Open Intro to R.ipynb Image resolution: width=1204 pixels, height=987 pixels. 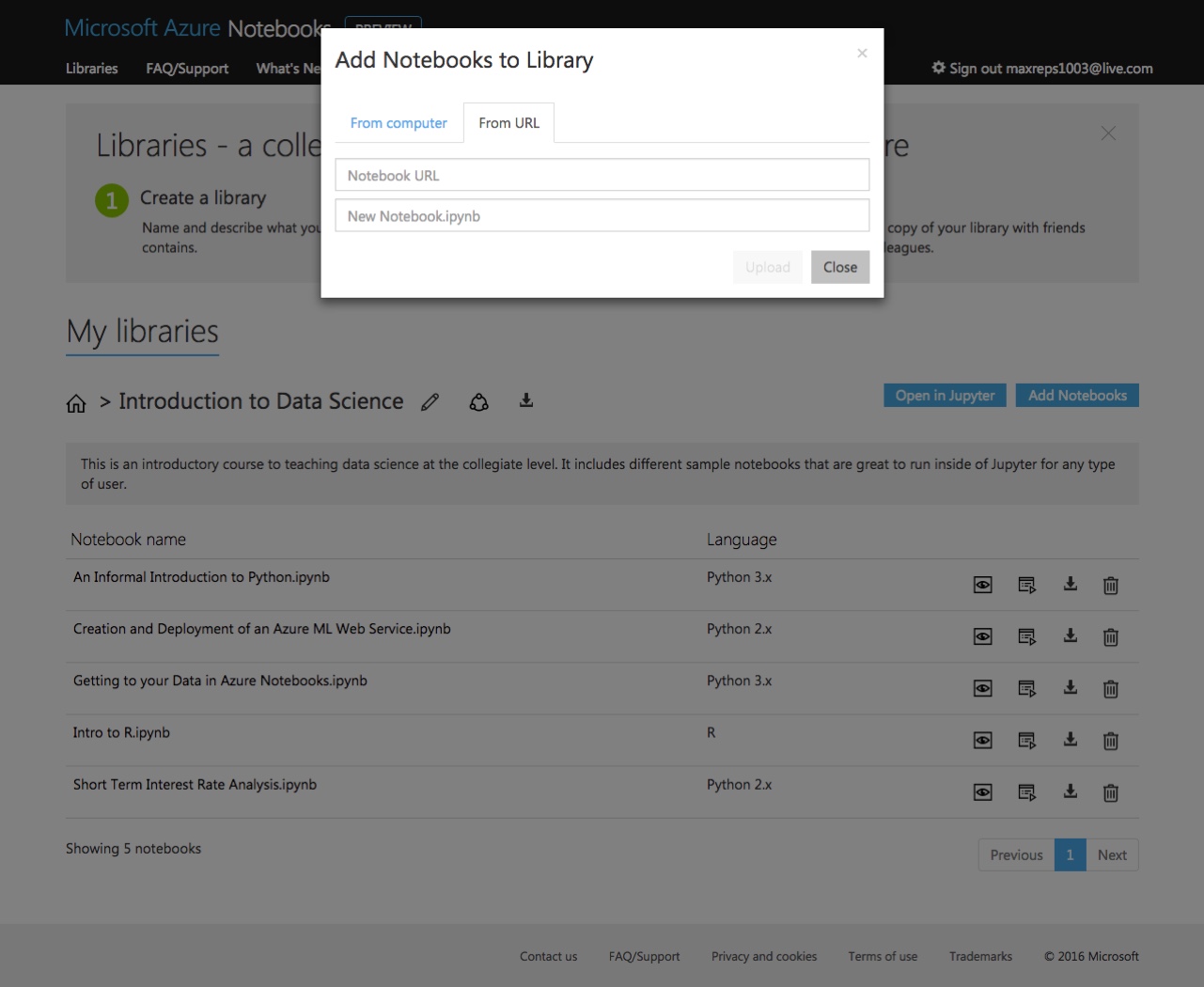[x=121, y=732]
